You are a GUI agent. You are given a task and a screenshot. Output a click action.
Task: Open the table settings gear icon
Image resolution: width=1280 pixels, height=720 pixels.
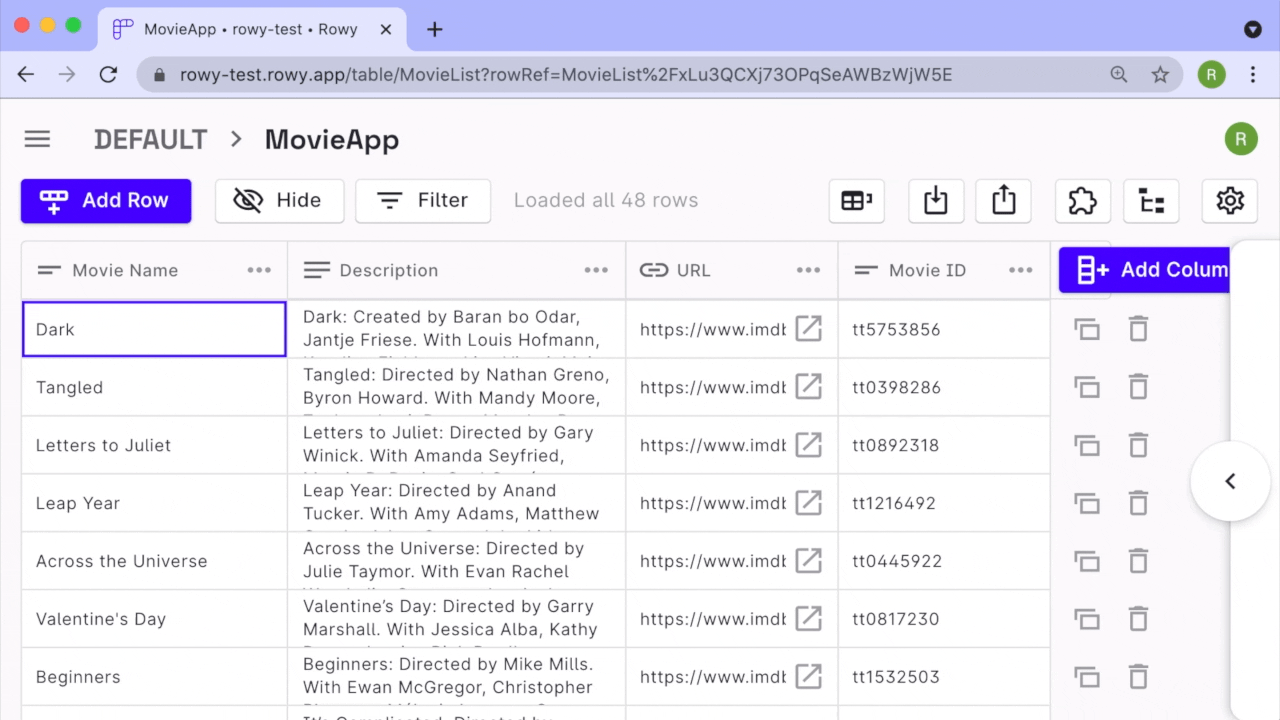click(x=1229, y=201)
